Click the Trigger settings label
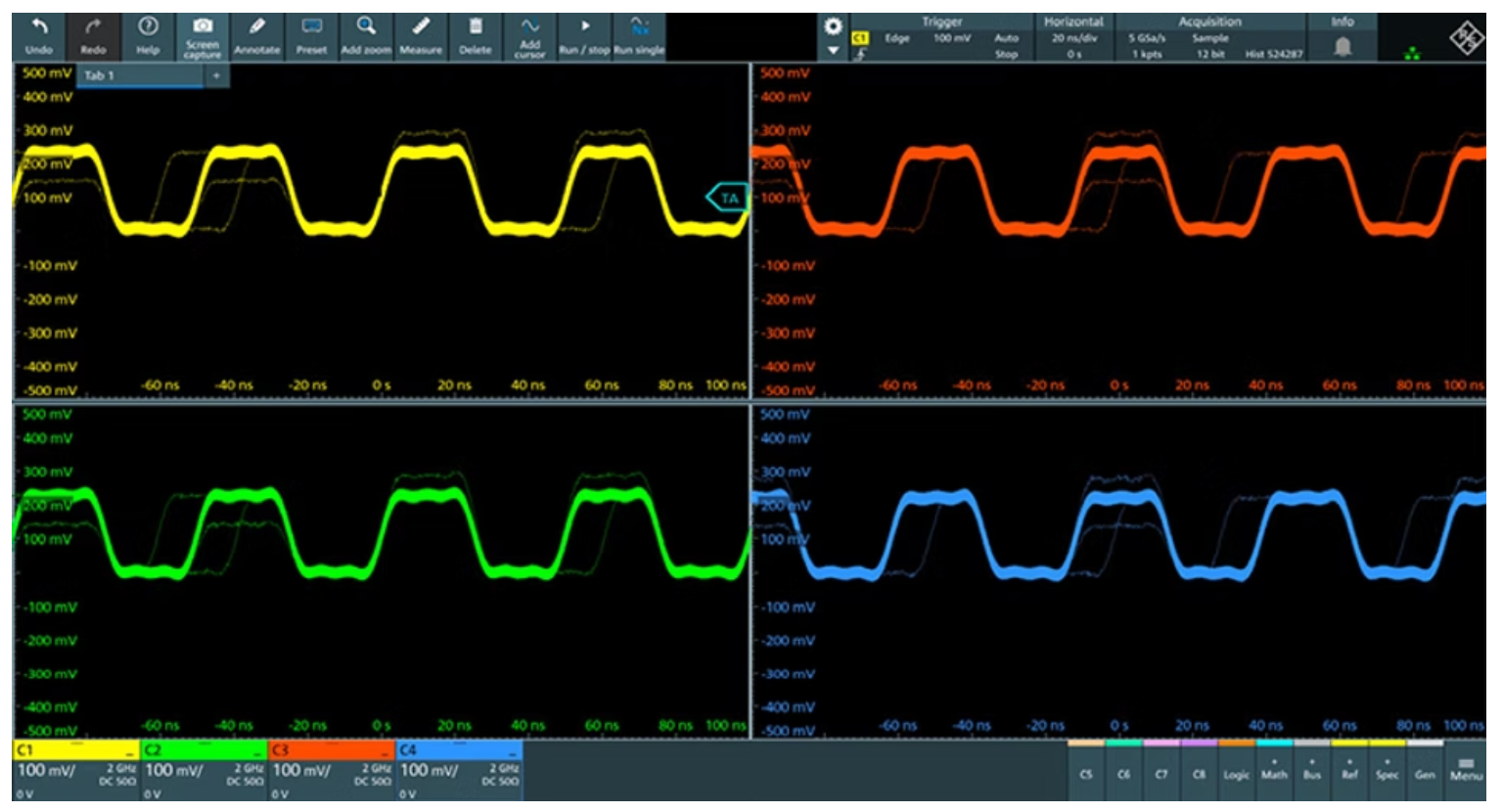This screenshot has width=1503, height=812. click(x=941, y=22)
